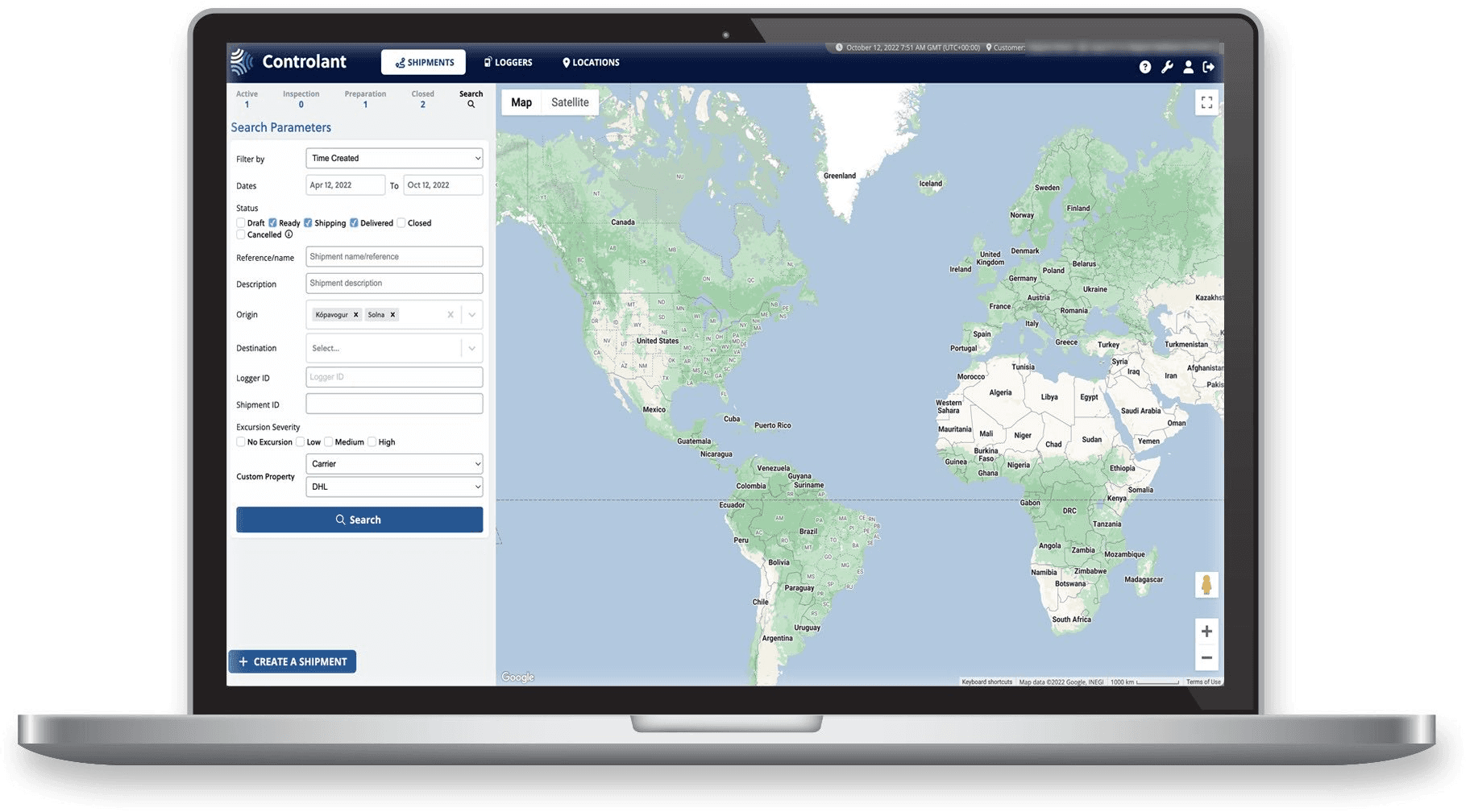Screen dimensions: 1470x812
Task: Uncheck the Delivered status box
Action: 354,223
